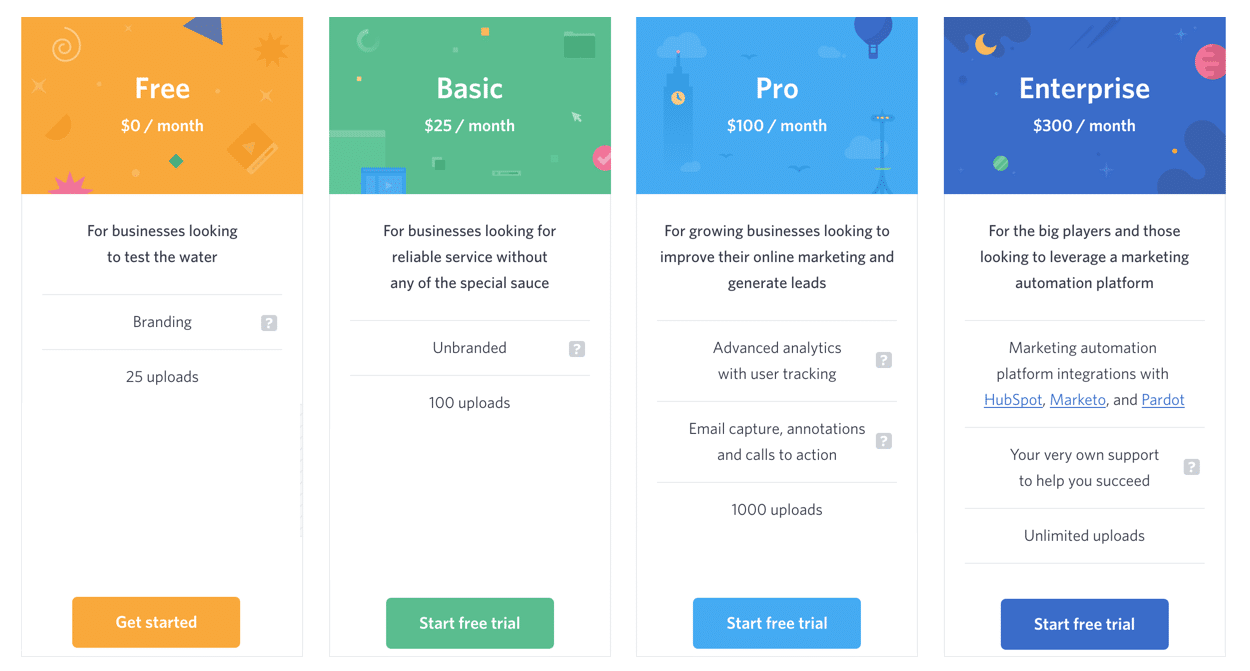Image resolution: width=1250 pixels, height=671 pixels.
Task: Click the $100 / month price text
Action: pyautogui.click(x=776, y=125)
